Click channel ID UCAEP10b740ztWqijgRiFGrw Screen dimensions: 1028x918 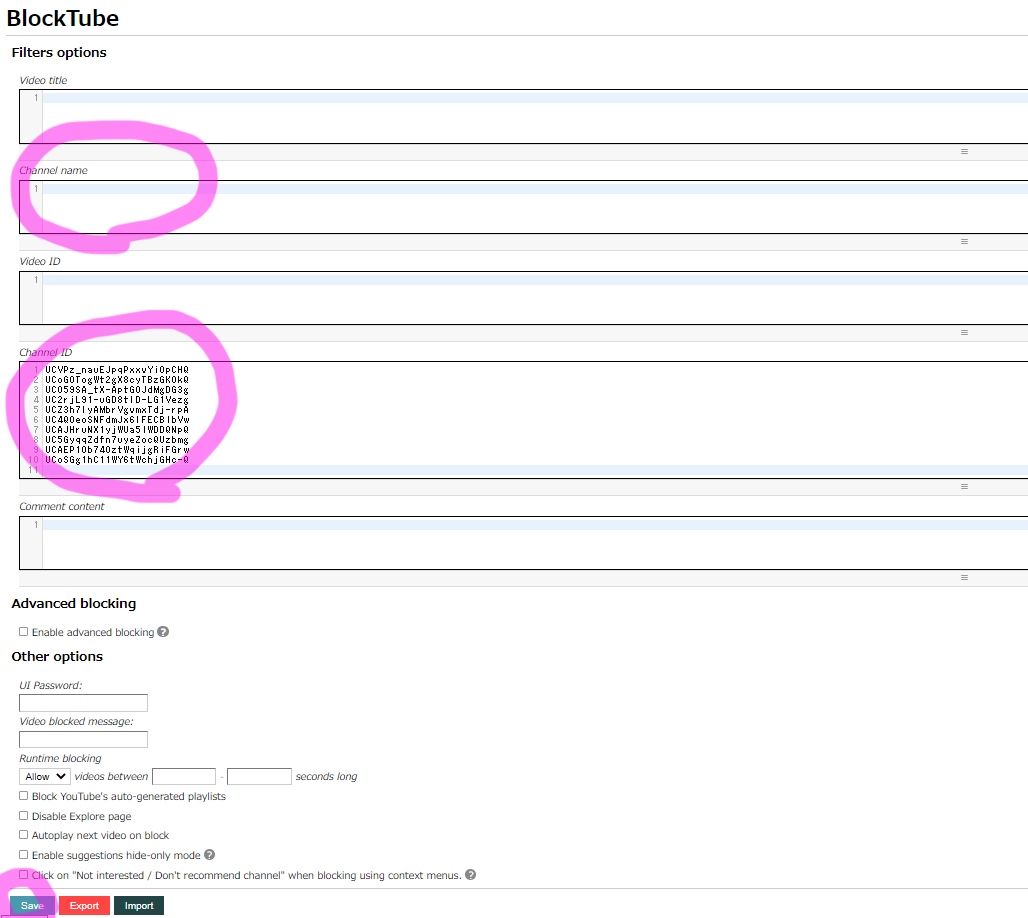pos(117,450)
